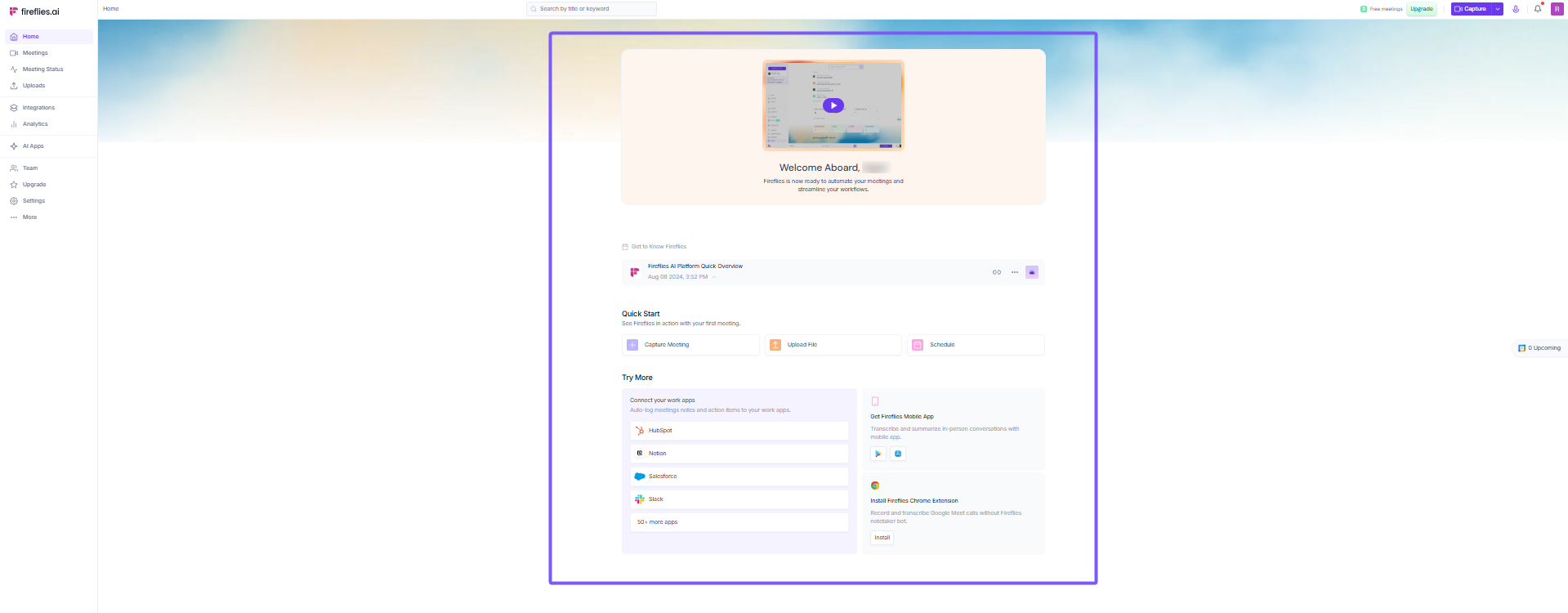Click the Install Fireflies Chrome Extension title
1568x613 pixels.
[914, 501]
